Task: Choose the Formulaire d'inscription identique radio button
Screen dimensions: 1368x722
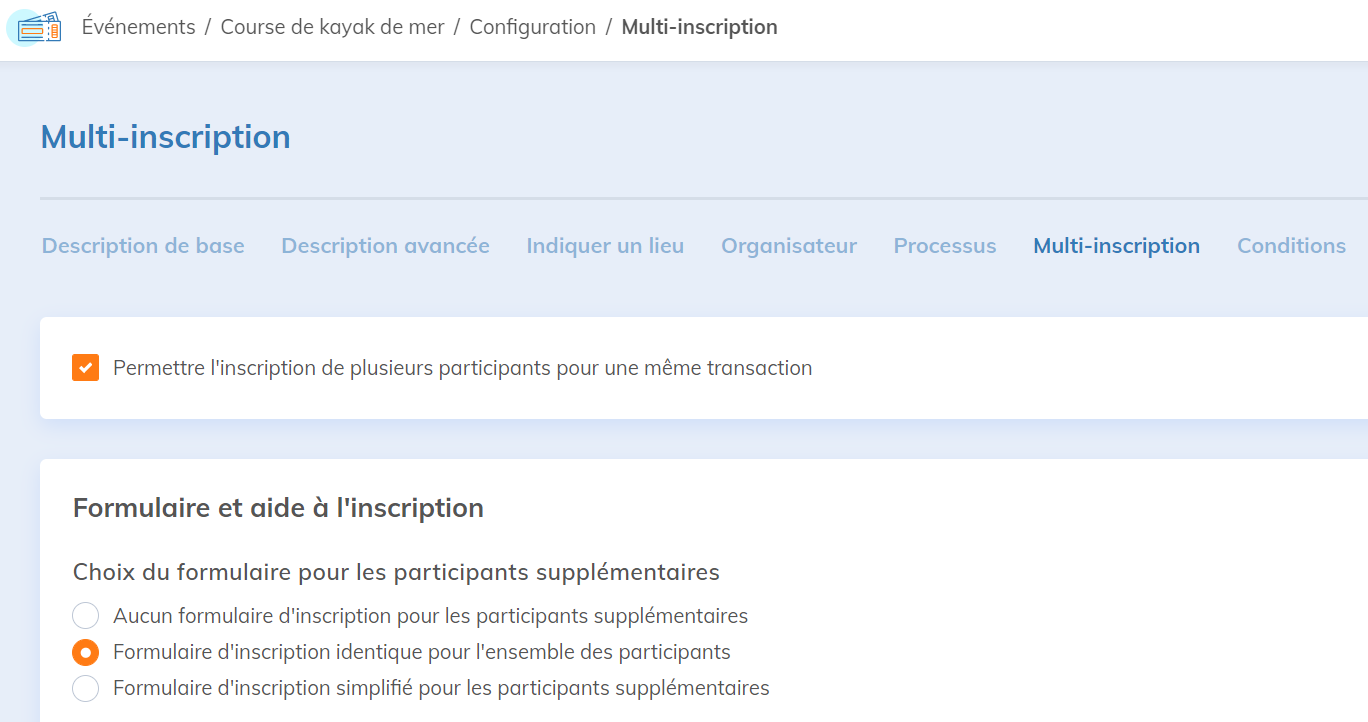Action: (86, 652)
